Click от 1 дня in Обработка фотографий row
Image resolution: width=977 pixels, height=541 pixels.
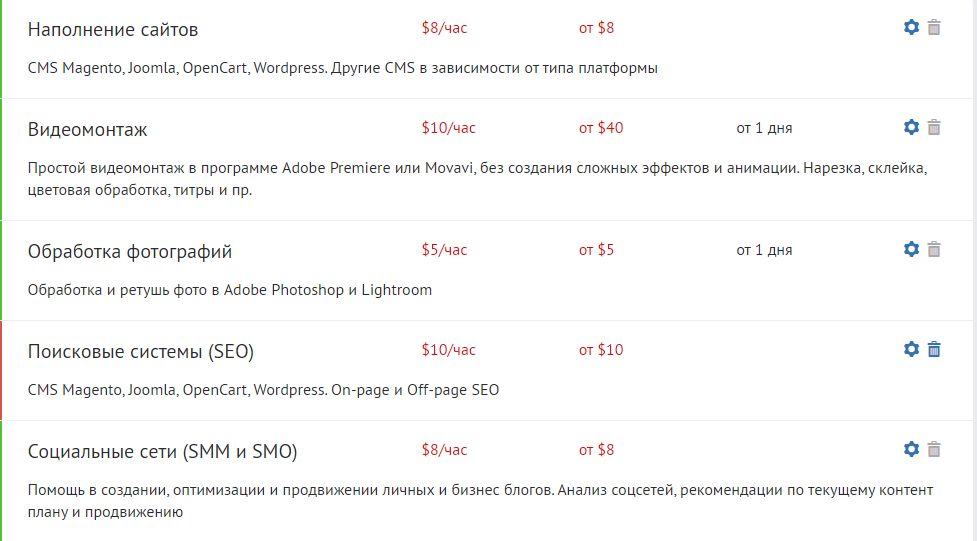click(764, 250)
